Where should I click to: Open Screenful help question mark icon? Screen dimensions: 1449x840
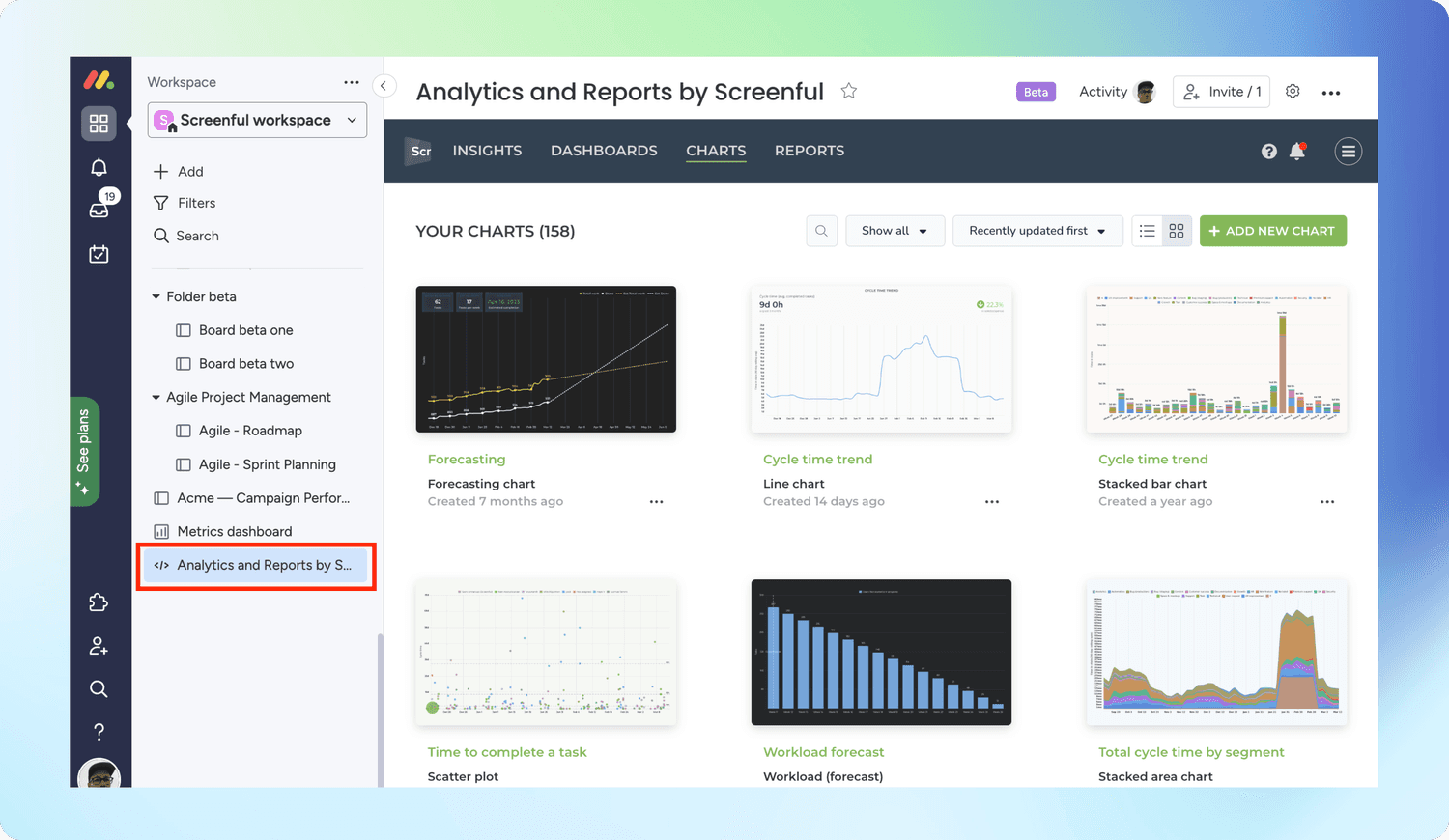[1269, 152]
